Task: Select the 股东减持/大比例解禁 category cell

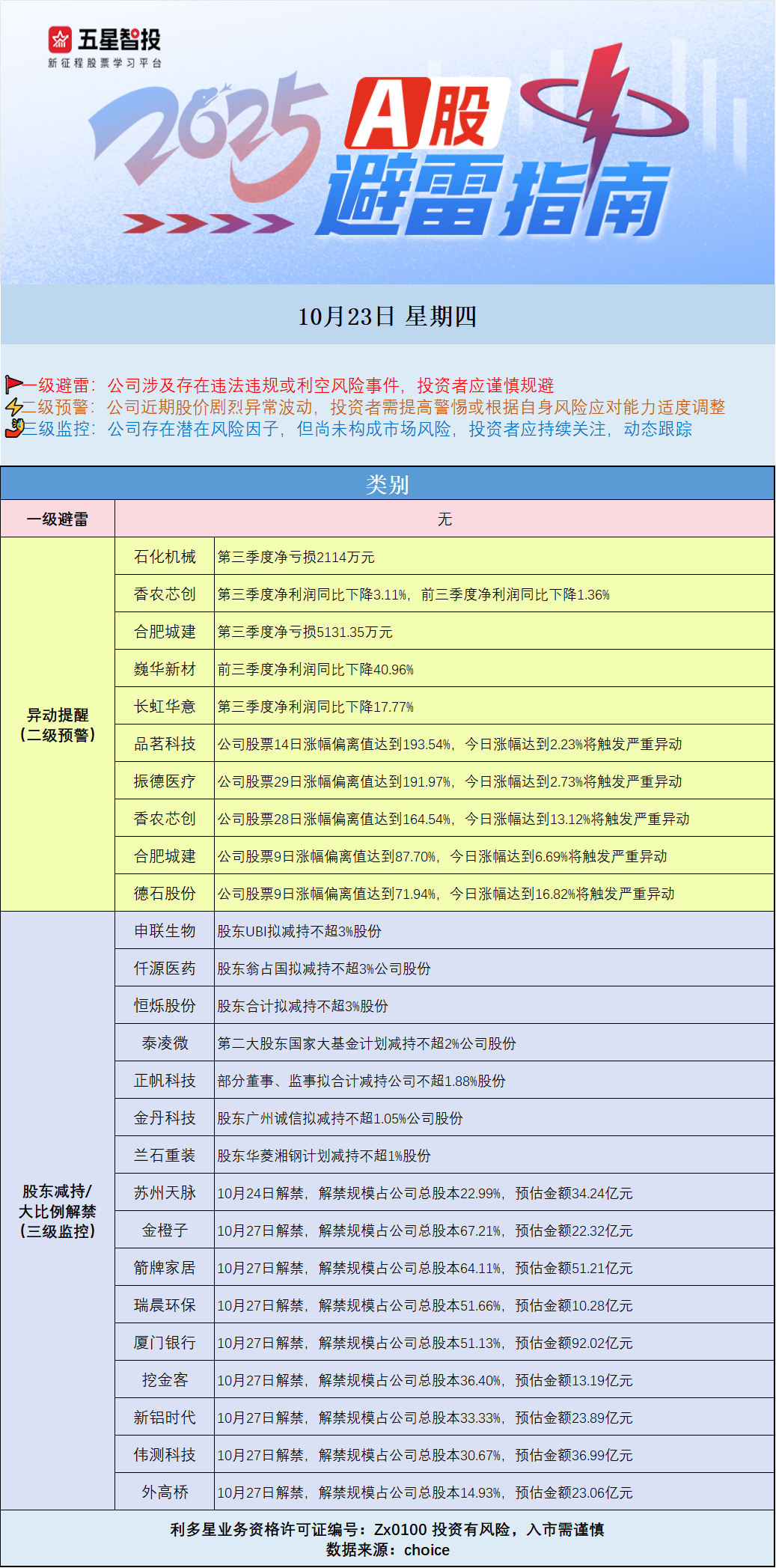Action: 58,1211
